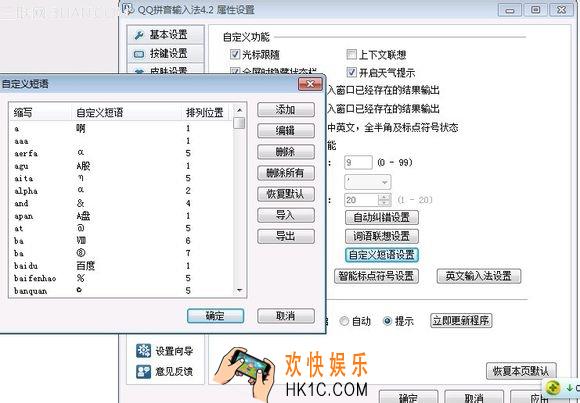The width and height of the screenshot is (580, 403).
Task: Click the scroll-up arrow in phrase list
Action: click(239, 110)
